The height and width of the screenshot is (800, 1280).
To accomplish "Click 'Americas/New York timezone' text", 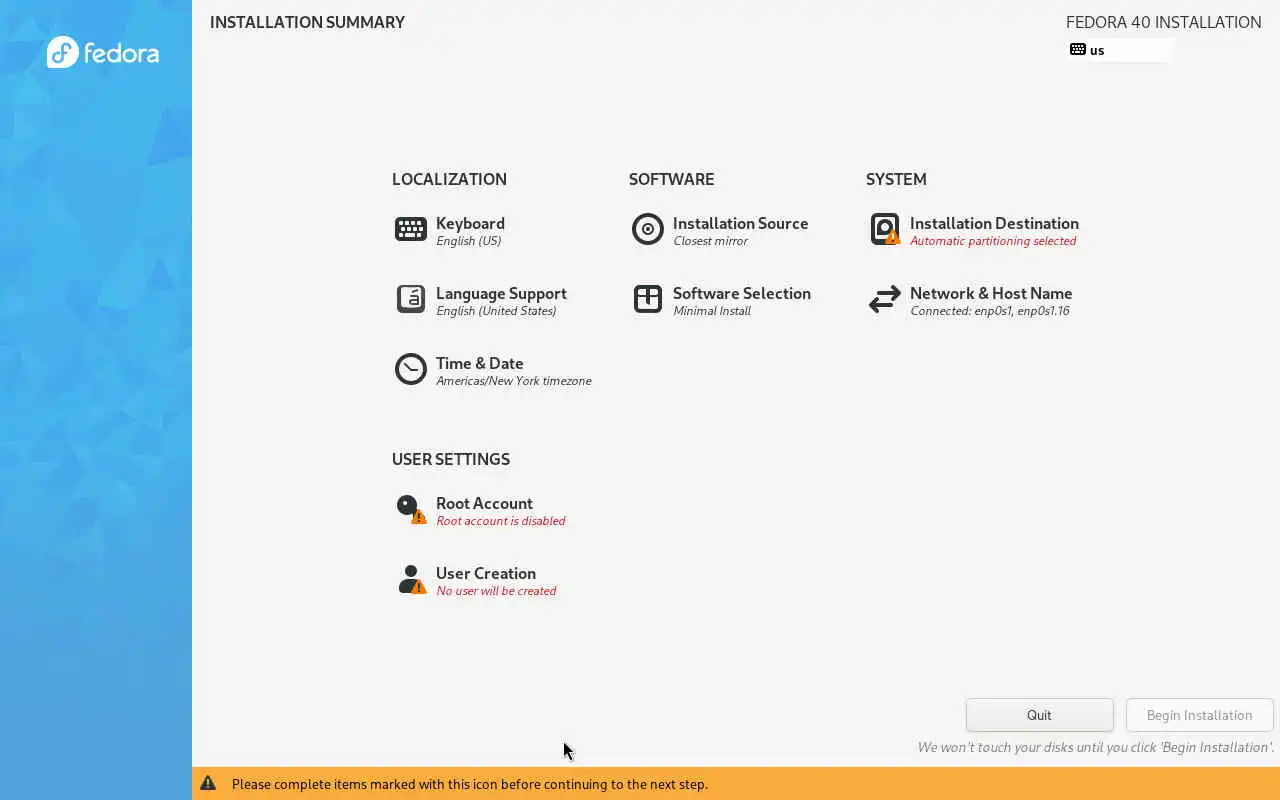I will (x=513, y=381).
